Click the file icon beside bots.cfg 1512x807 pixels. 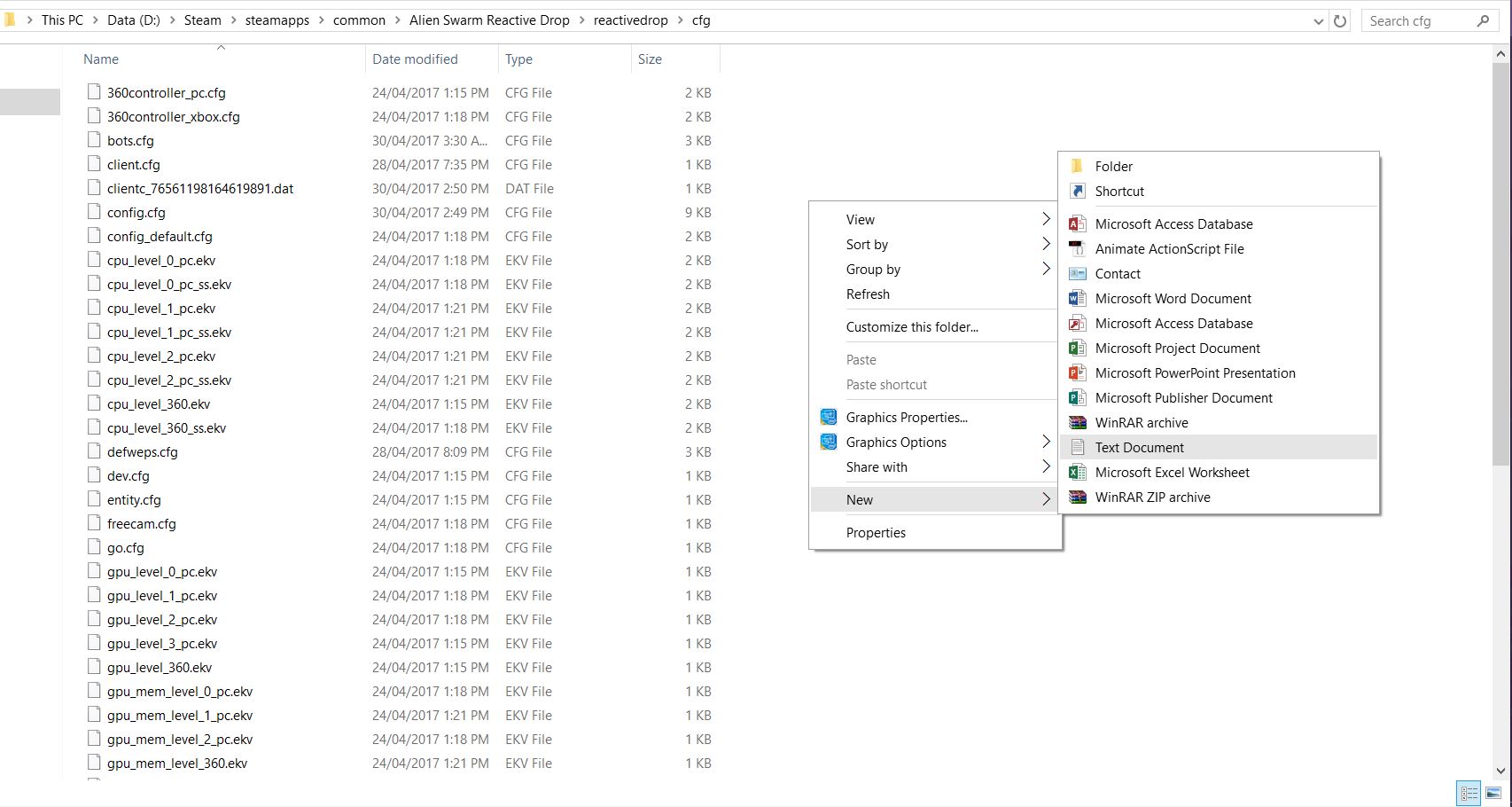tap(94, 140)
